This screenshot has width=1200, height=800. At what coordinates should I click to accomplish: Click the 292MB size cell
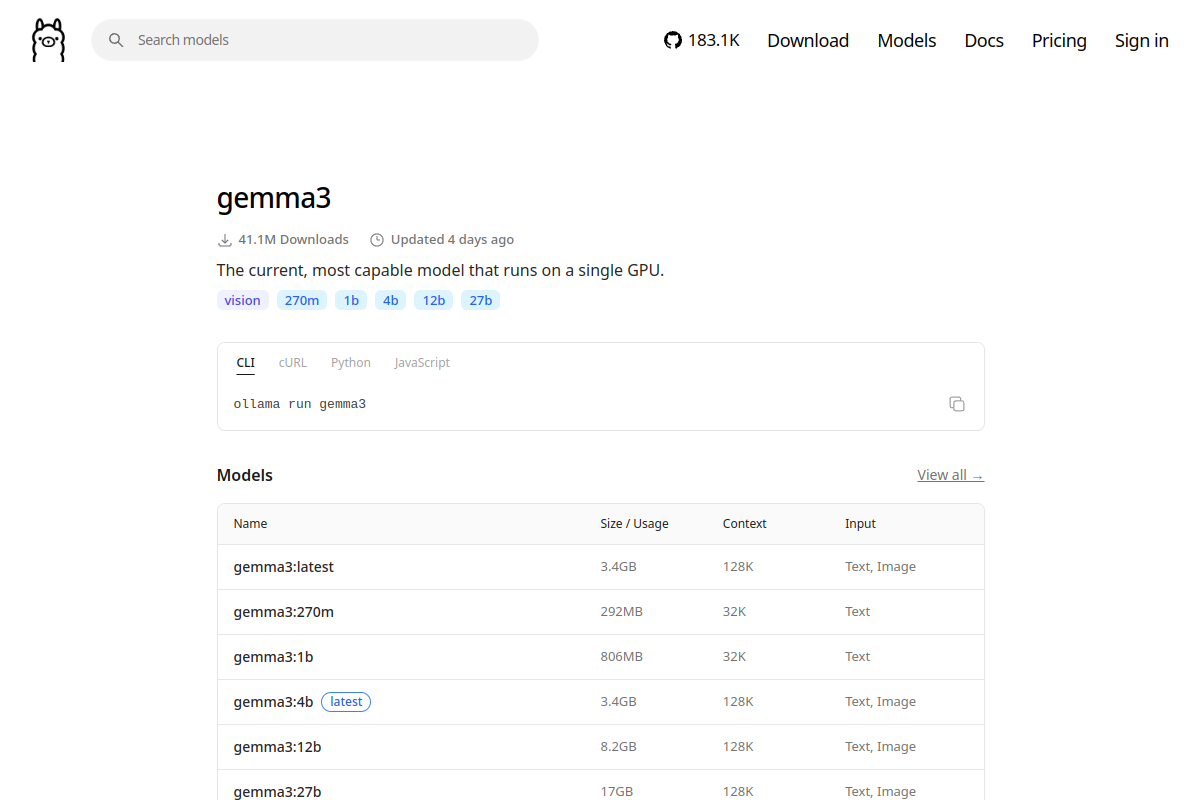(x=621, y=612)
